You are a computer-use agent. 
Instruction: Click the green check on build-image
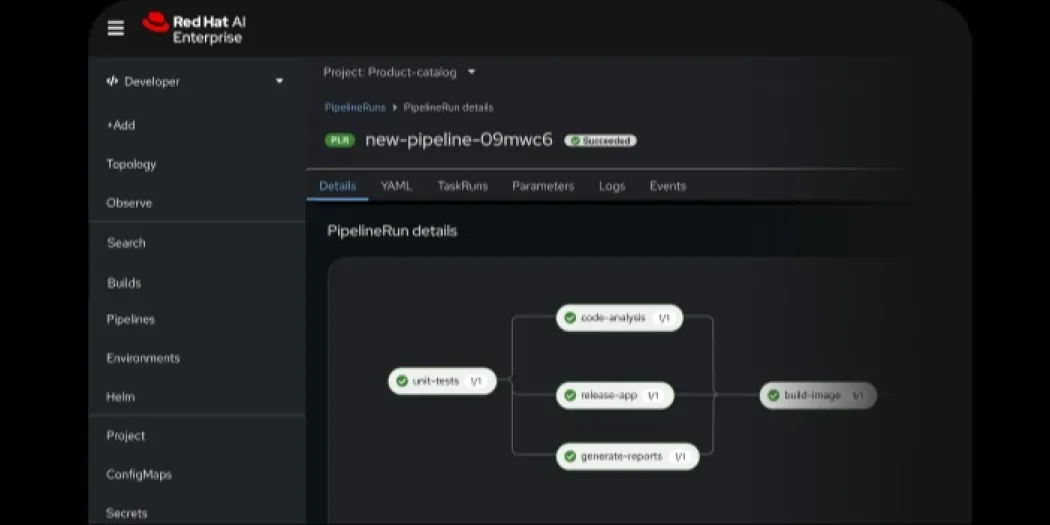[x=773, y=395]
